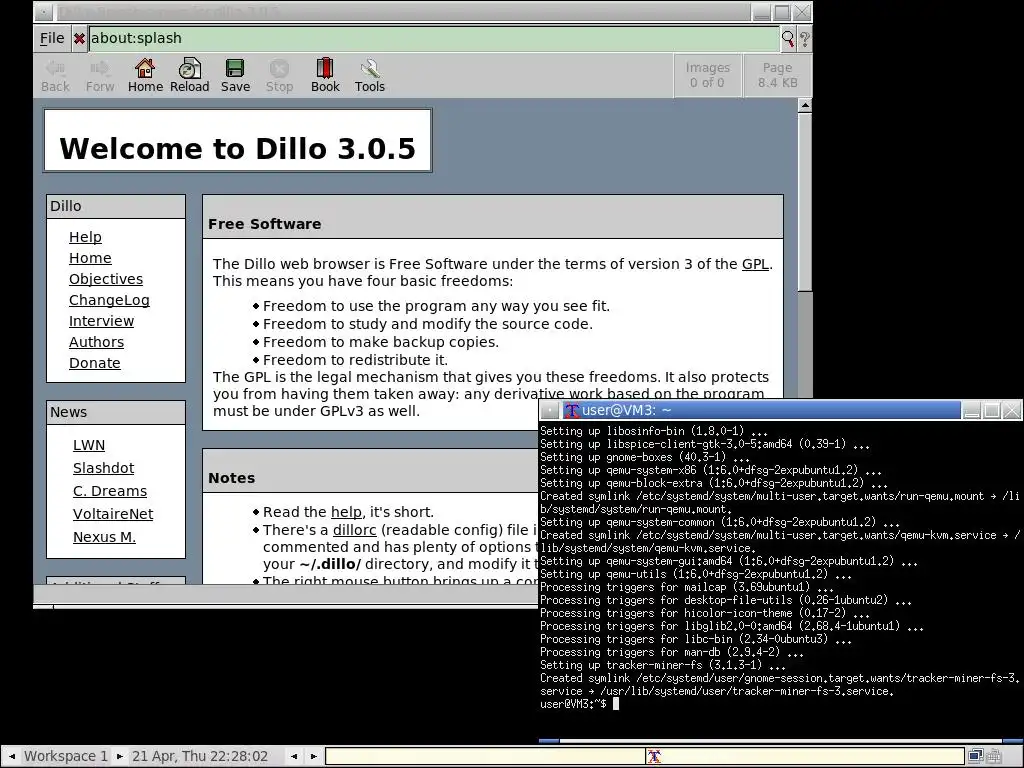Click the Free Software section heading
Viewport: 1024px width, 768px height.
(264, 224)
